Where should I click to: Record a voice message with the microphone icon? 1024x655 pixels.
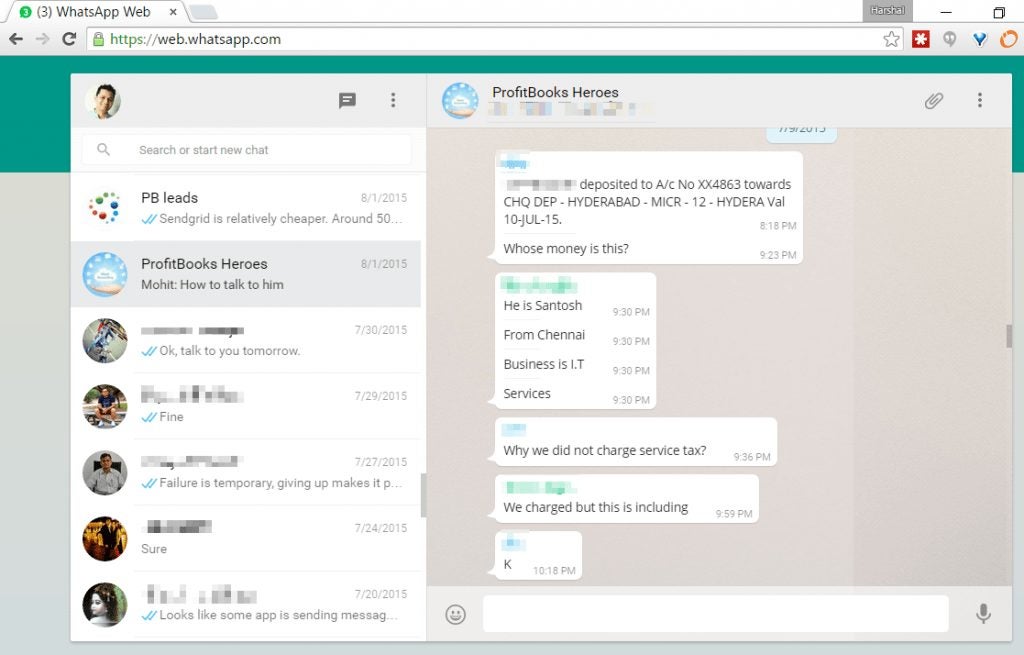click(x=981, y=613)
